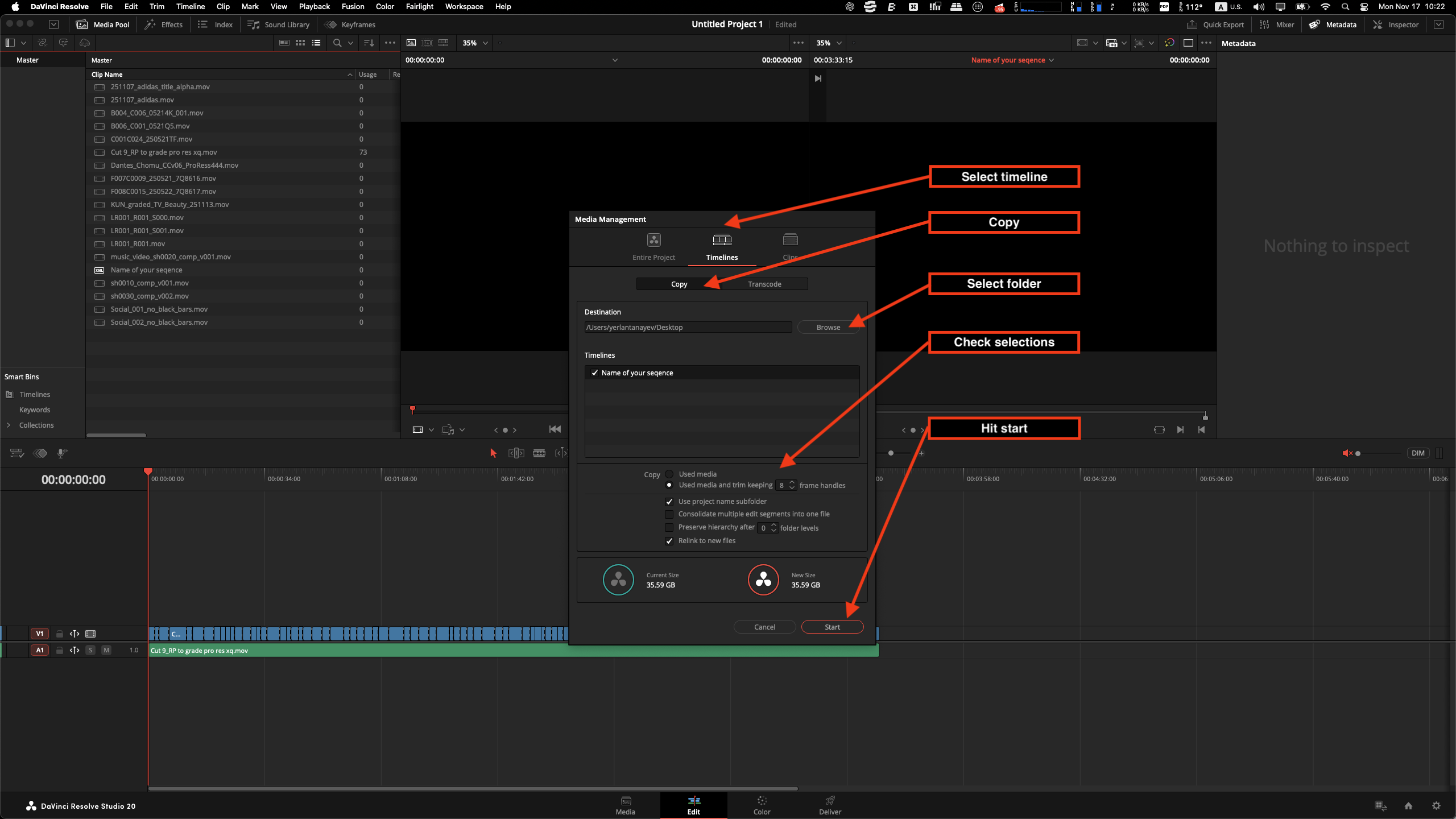
Task: Select Cut 9_RP to grade clip
Action: tap(164, 152)
